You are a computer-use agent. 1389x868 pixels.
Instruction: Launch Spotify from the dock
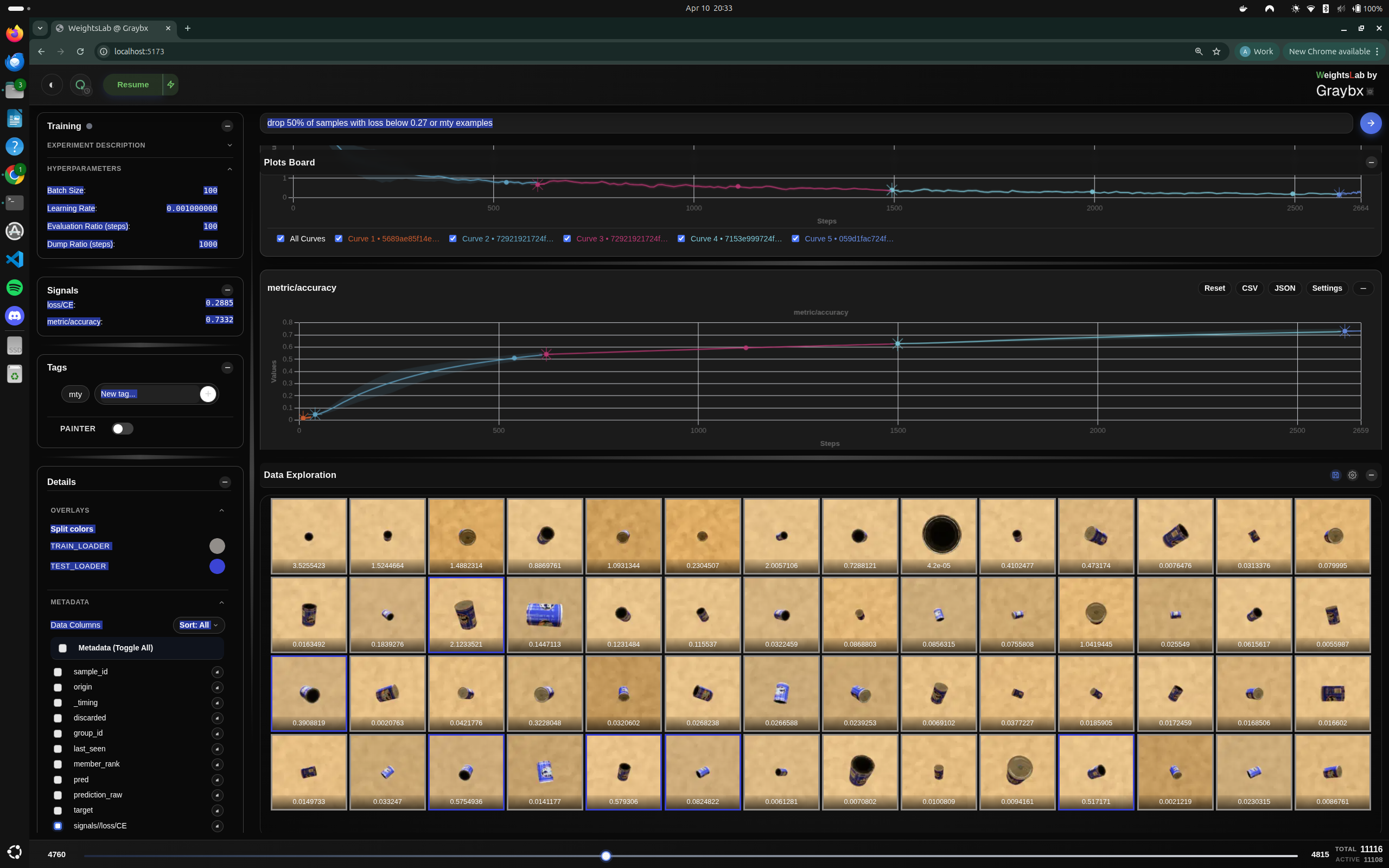[14, 288]
